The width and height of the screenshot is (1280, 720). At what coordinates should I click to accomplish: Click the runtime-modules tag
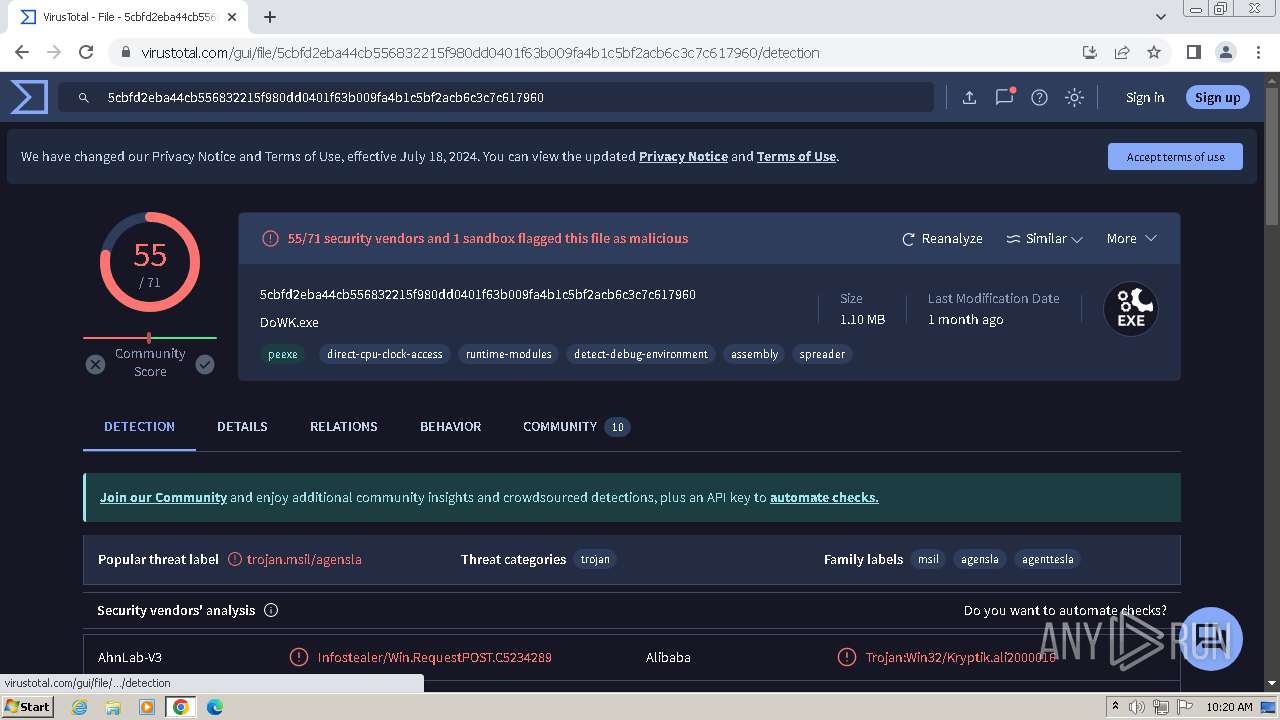click(509, 354)
